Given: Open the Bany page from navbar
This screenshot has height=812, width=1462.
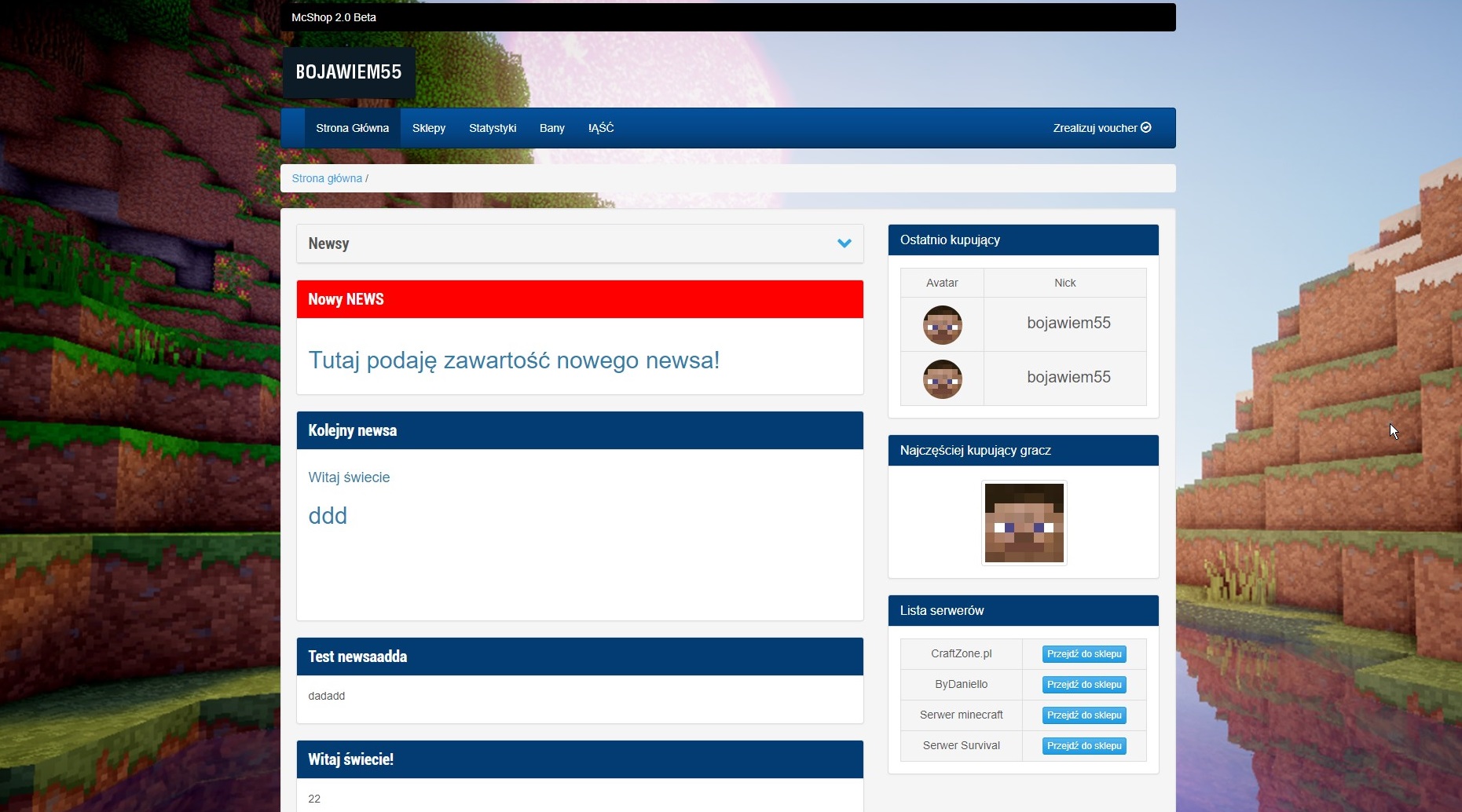Looking at the screenshot, I should (551, 128).
